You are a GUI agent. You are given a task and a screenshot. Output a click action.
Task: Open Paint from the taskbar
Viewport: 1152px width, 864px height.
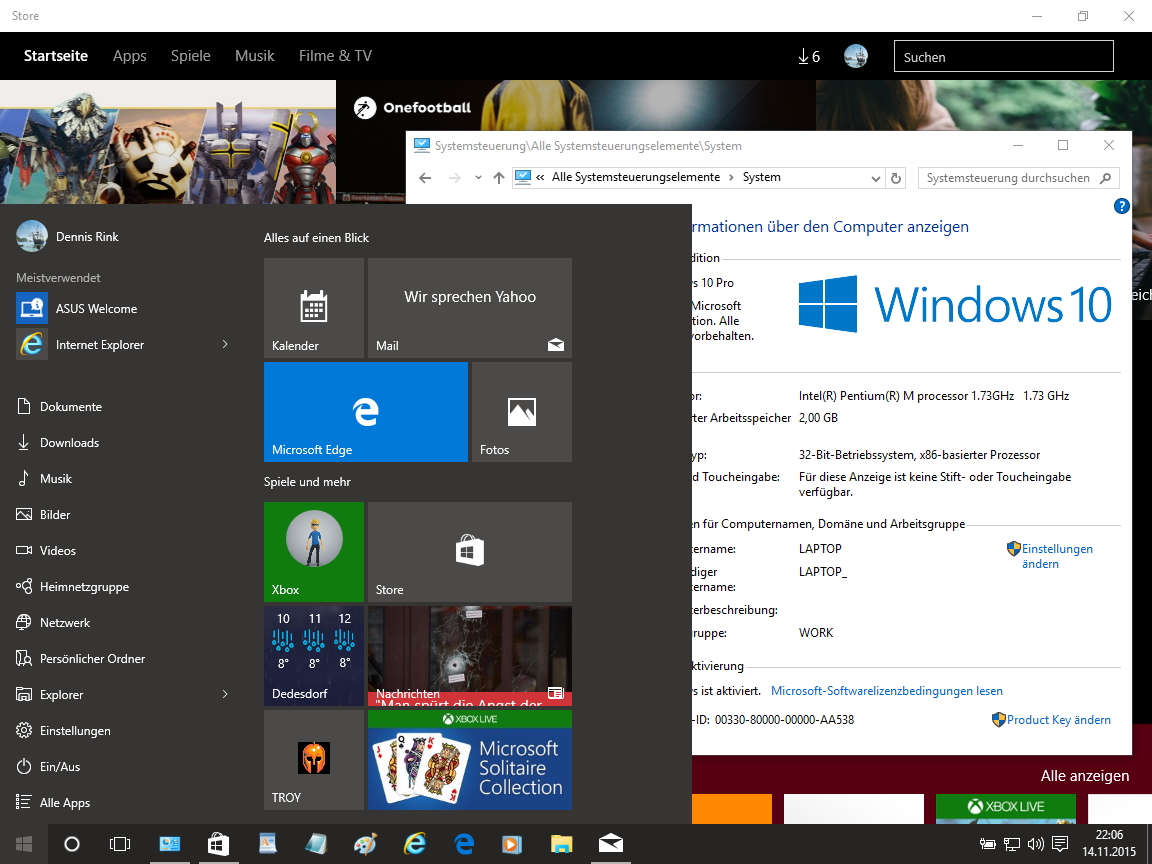tap(365, 844)
